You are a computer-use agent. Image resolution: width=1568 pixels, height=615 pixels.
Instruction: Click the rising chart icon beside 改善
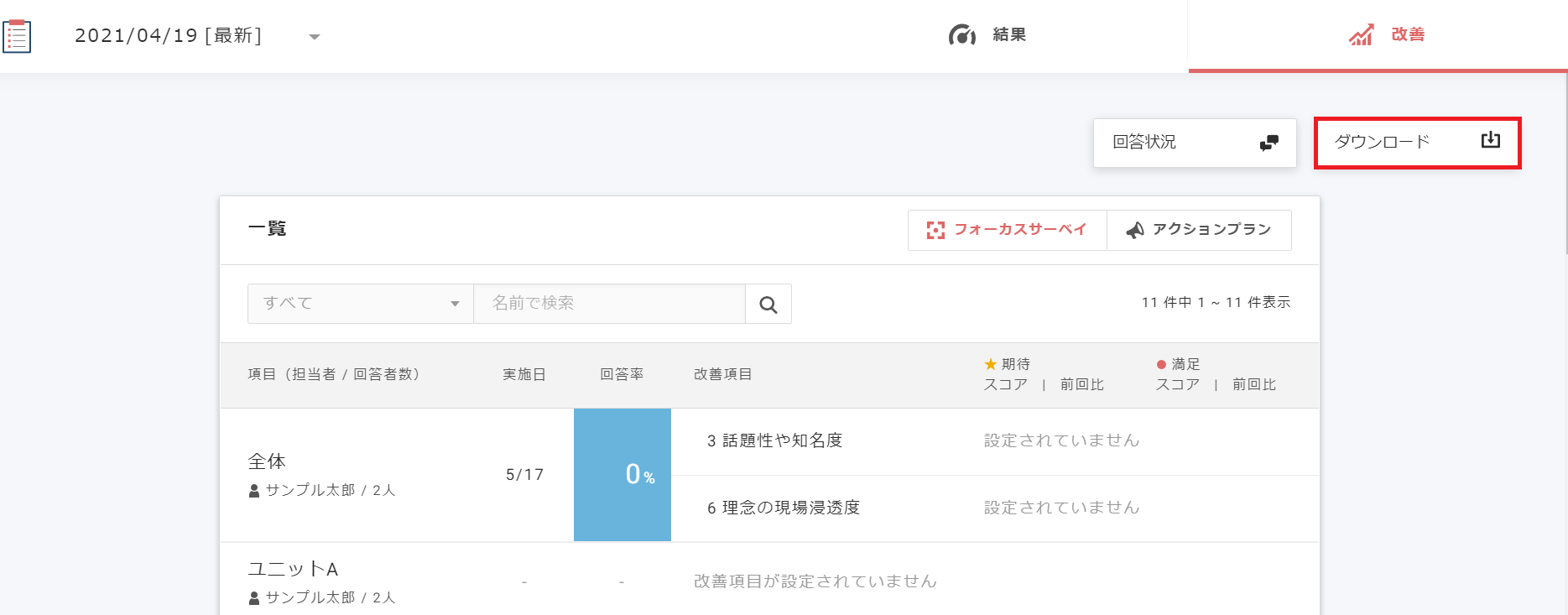click(1361, 35)
